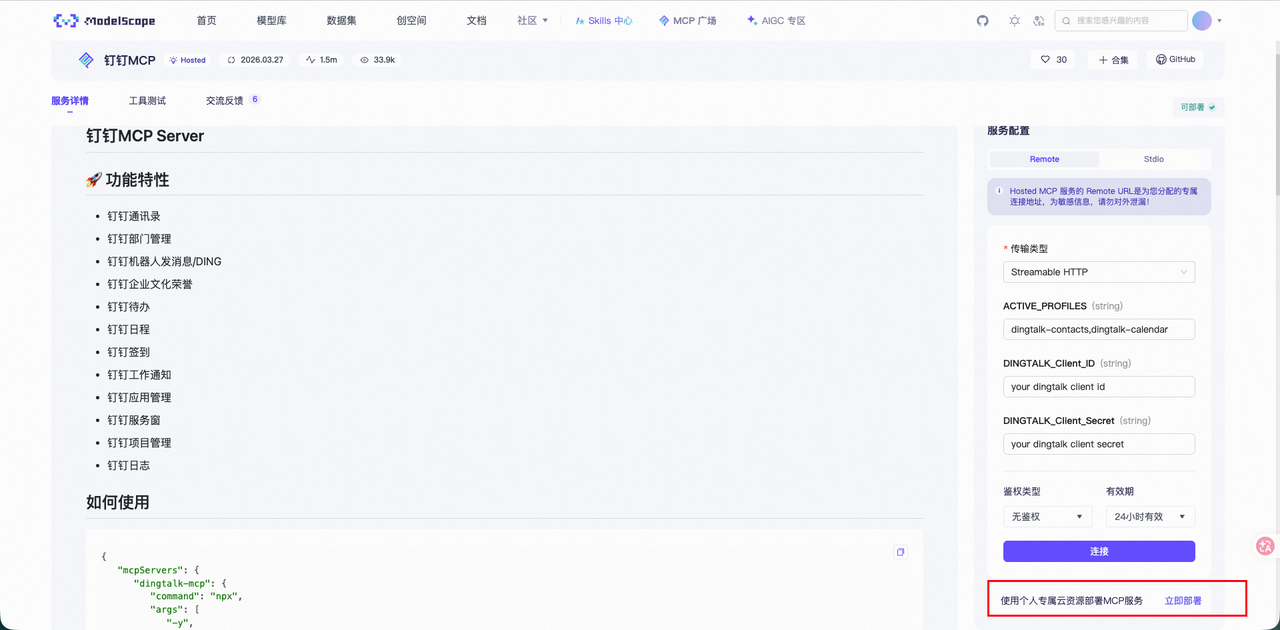The height and width of the screenshot is (630, 1280).
Task: Click the 连接 connect button
Action: pyautogui.click(x=1099, y=551)
